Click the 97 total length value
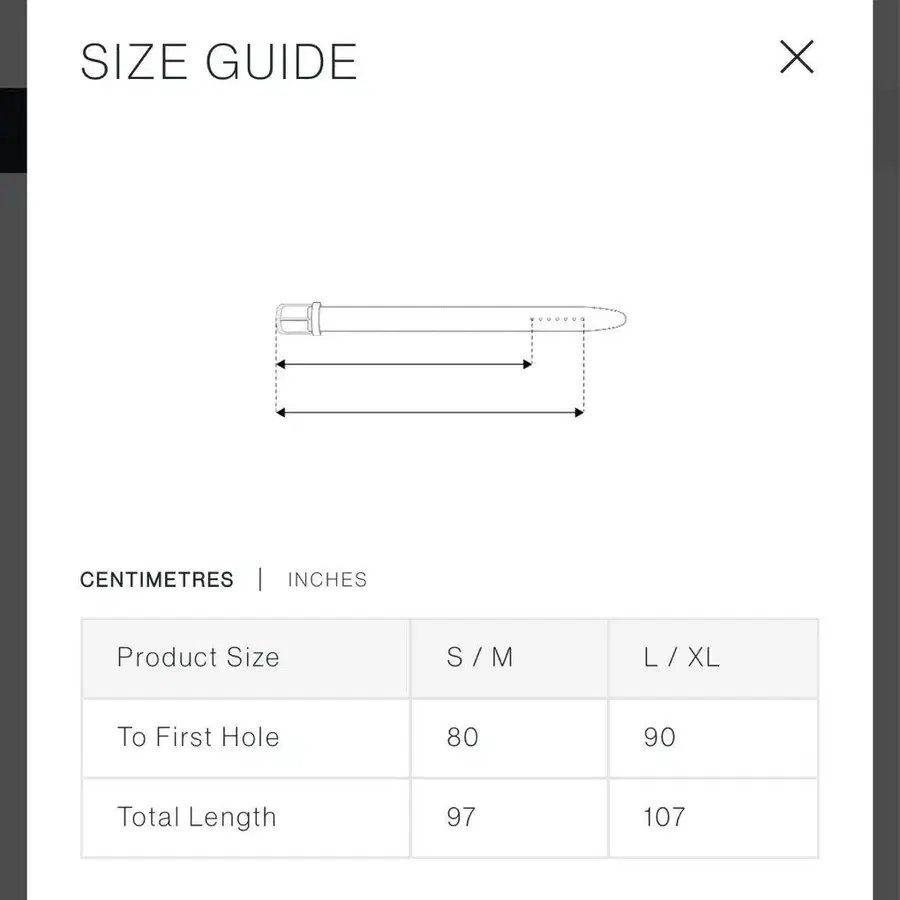Screen dimensions: 900x900 click(x=461, y=817)
